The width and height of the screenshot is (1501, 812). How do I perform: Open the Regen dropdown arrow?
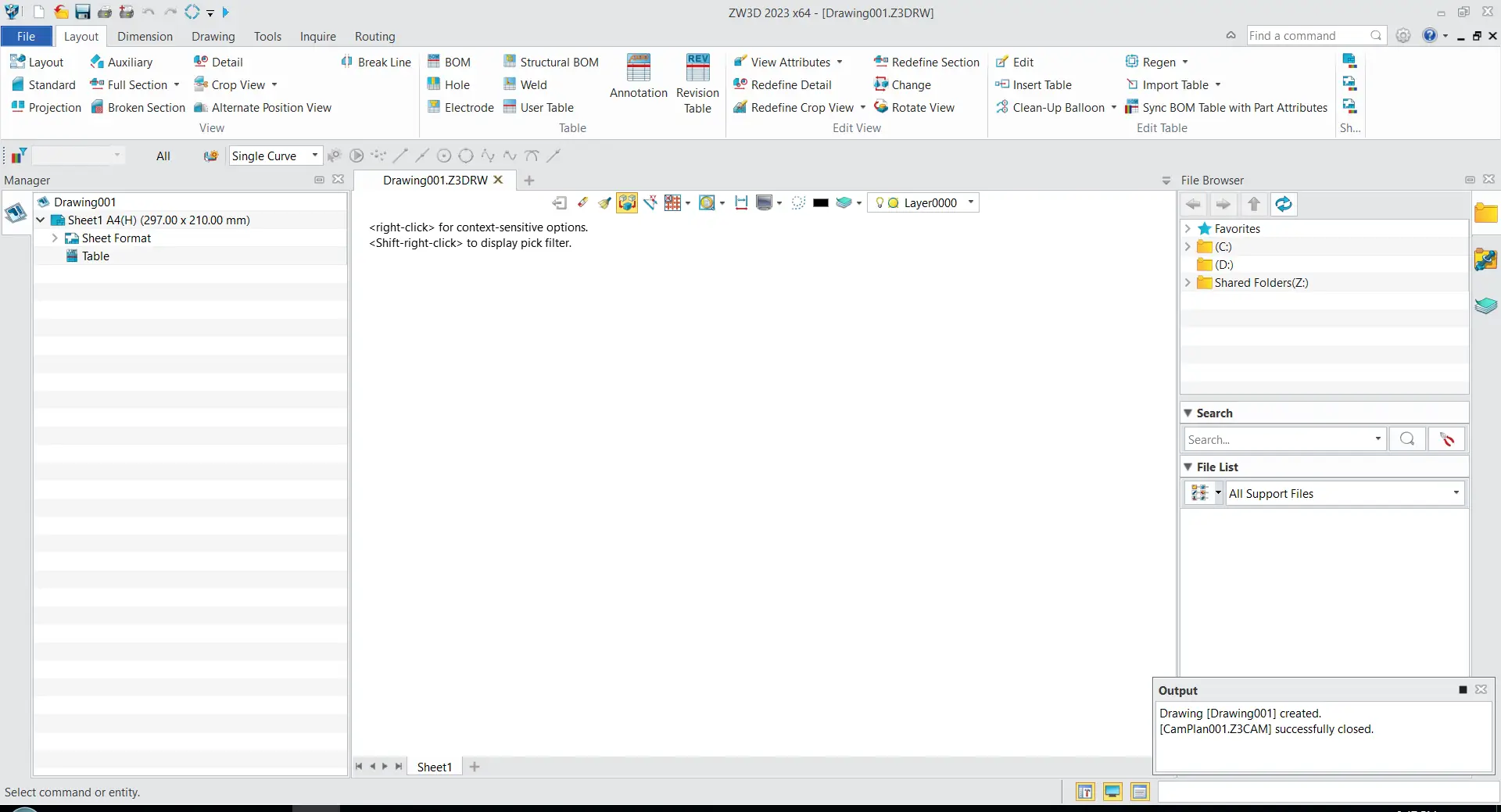[x=1185, y=62]
